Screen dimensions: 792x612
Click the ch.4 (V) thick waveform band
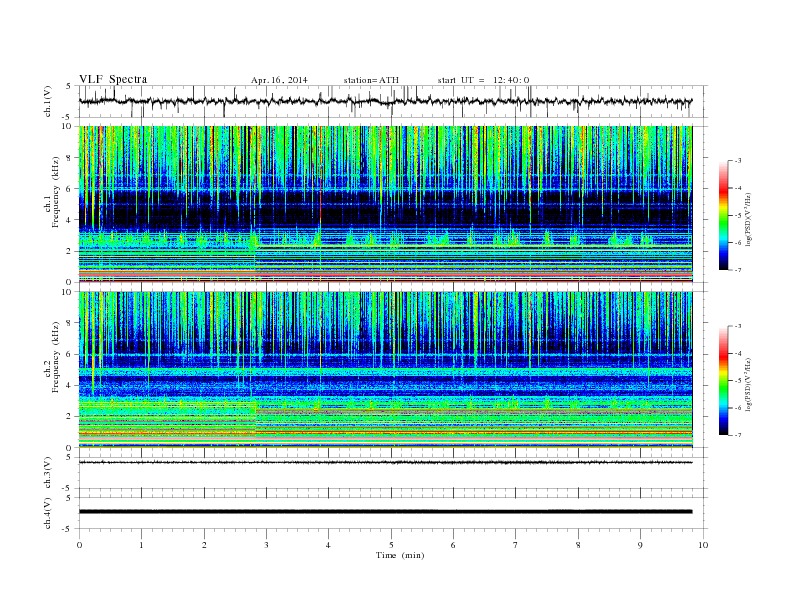[385, 512]
